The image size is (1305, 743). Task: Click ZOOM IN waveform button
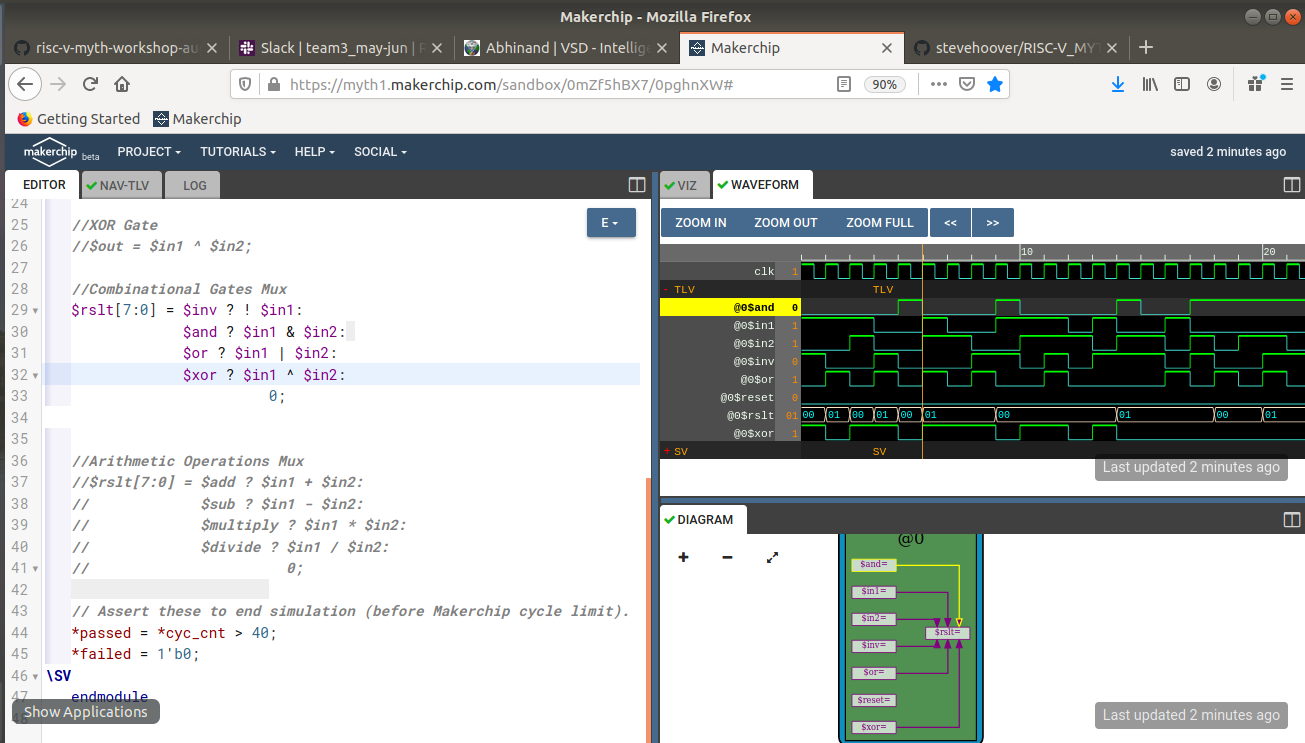point(701,223)
